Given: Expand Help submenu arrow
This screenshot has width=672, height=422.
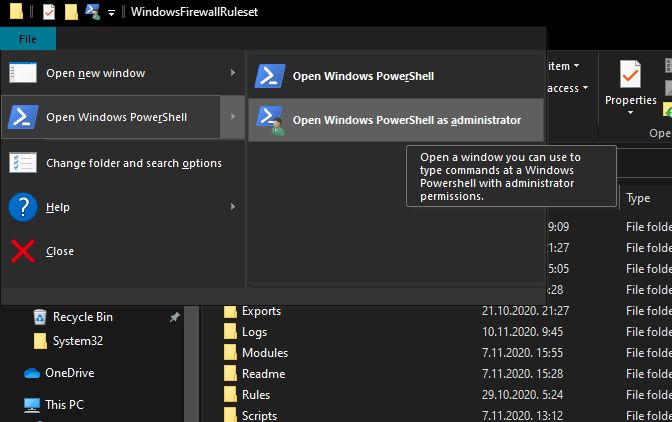Looking at the screenshot, I should 233,207.
